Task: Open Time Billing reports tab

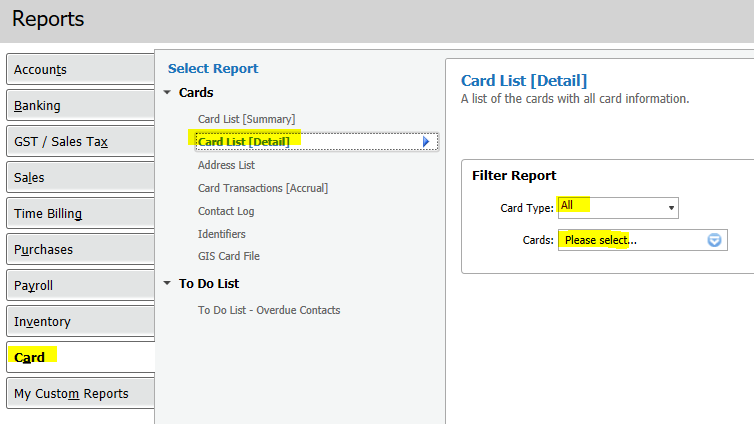Action: [x=78, y=213]
